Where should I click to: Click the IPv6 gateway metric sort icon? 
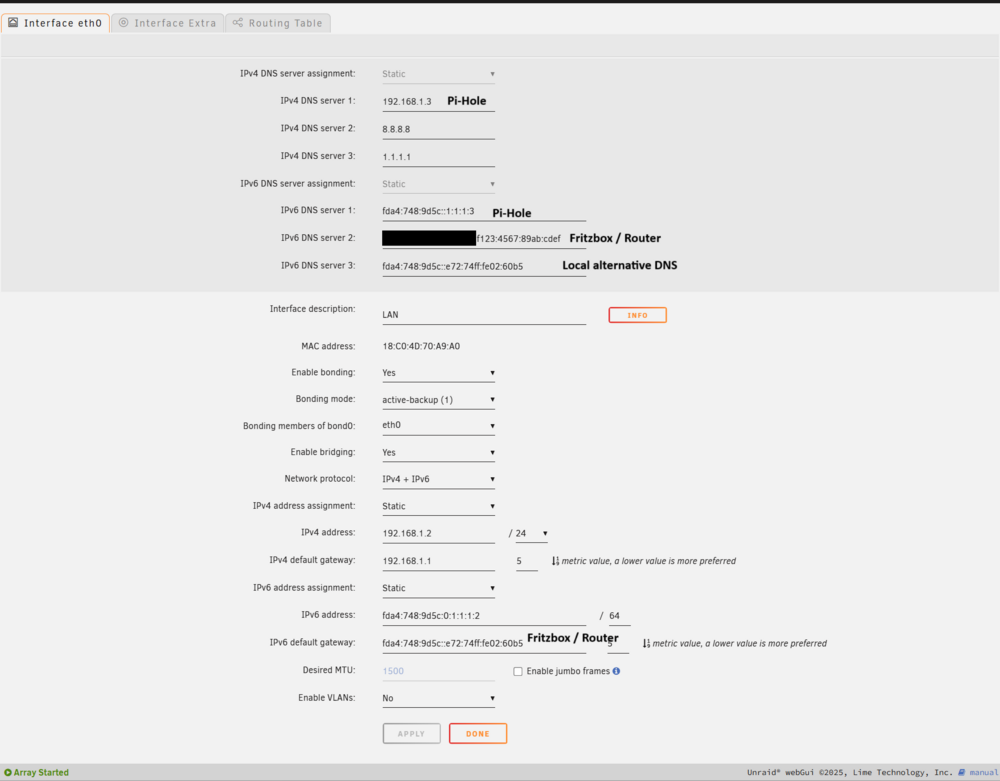(x=646, y=644)
